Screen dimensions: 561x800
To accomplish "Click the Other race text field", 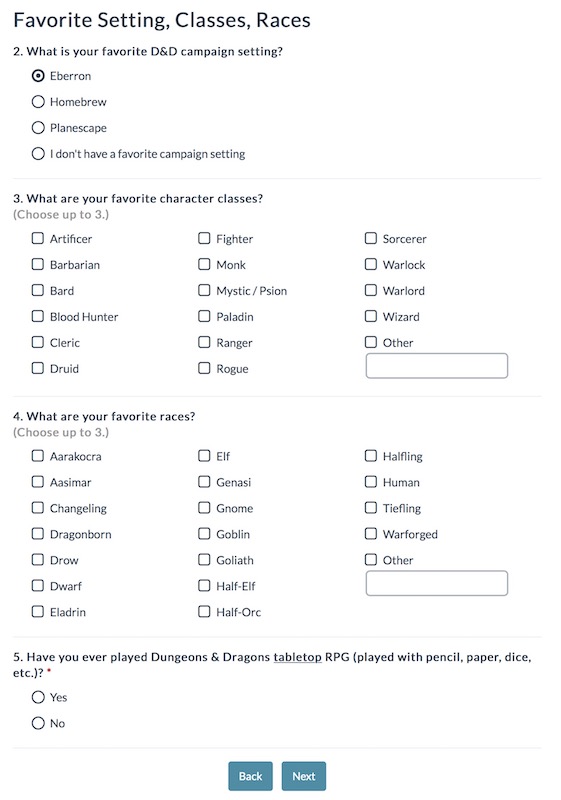I will click(x=437, y=583).
